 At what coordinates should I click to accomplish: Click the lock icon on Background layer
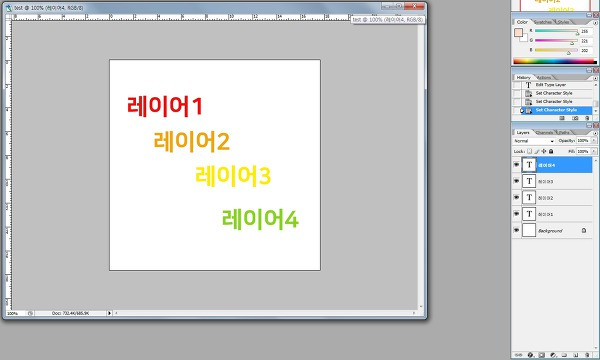click(x=584, y=231)
